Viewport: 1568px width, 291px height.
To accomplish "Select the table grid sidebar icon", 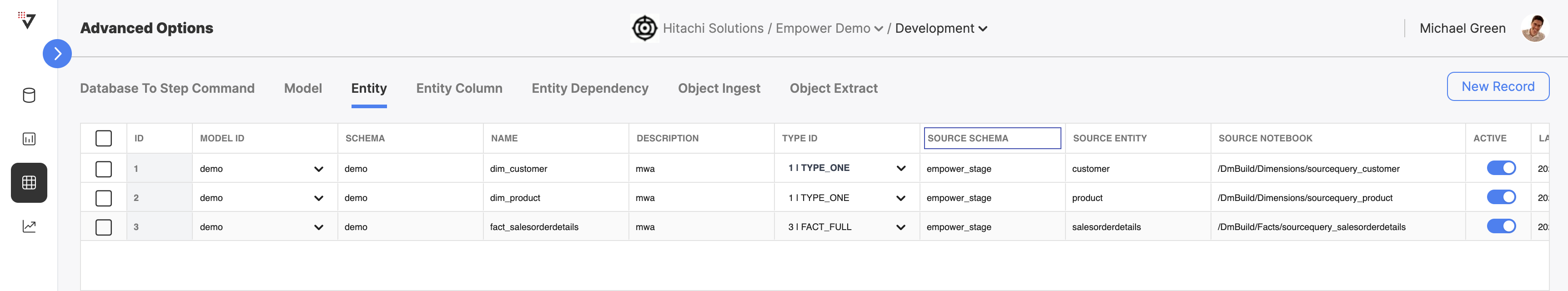I will 29,183.
